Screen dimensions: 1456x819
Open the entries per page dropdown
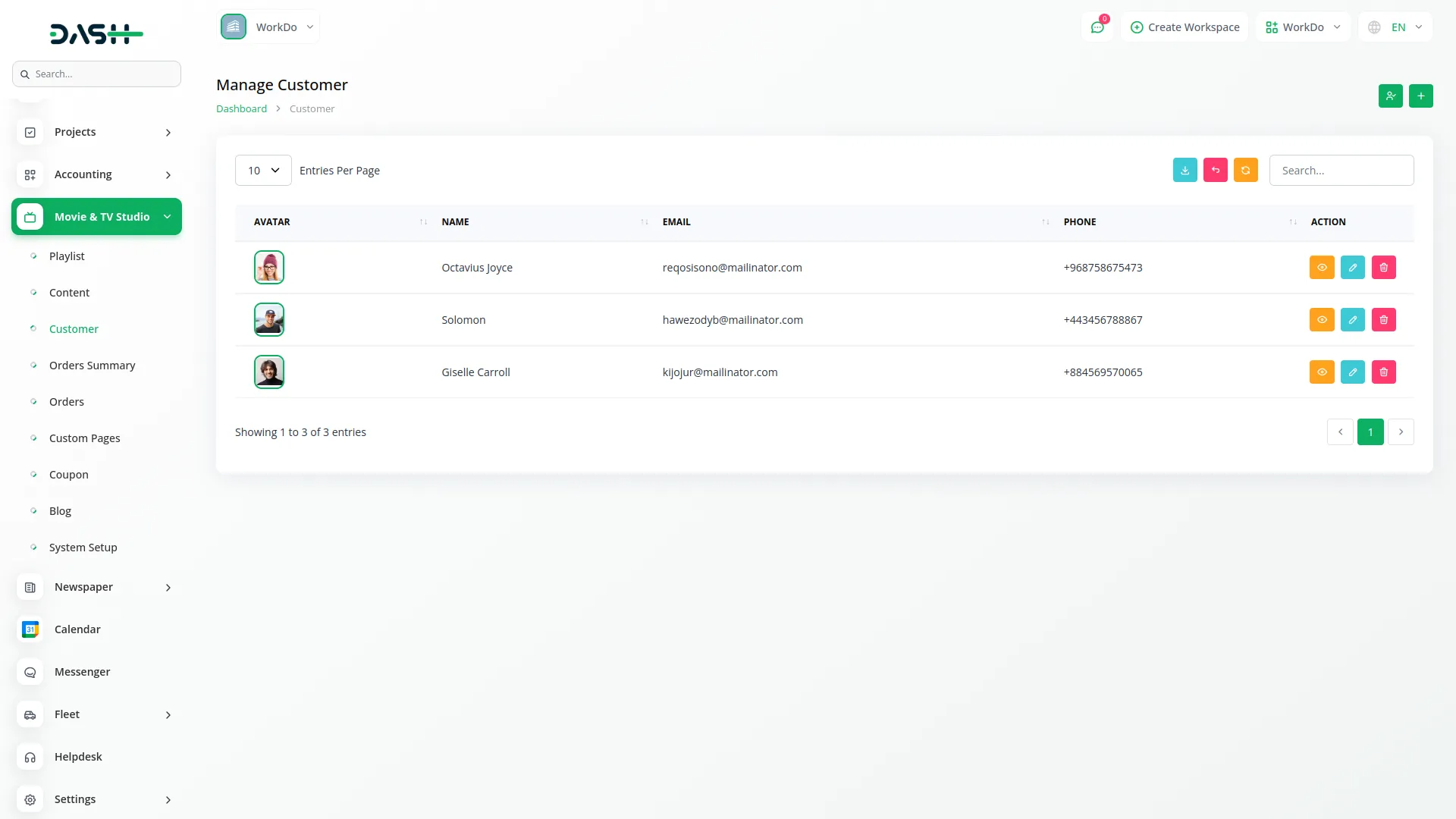[x=263, y=171]
